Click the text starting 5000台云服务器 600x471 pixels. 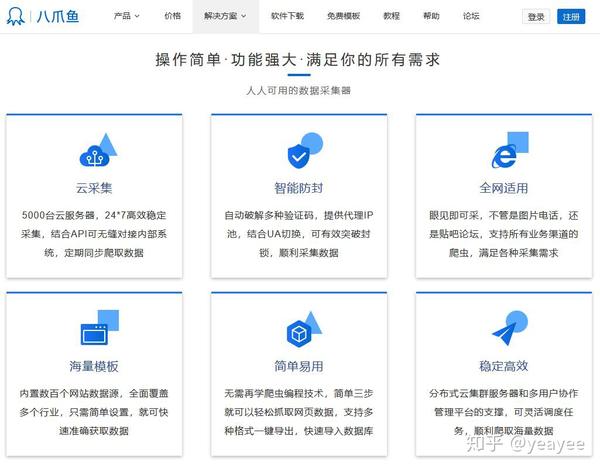[94, 234]
